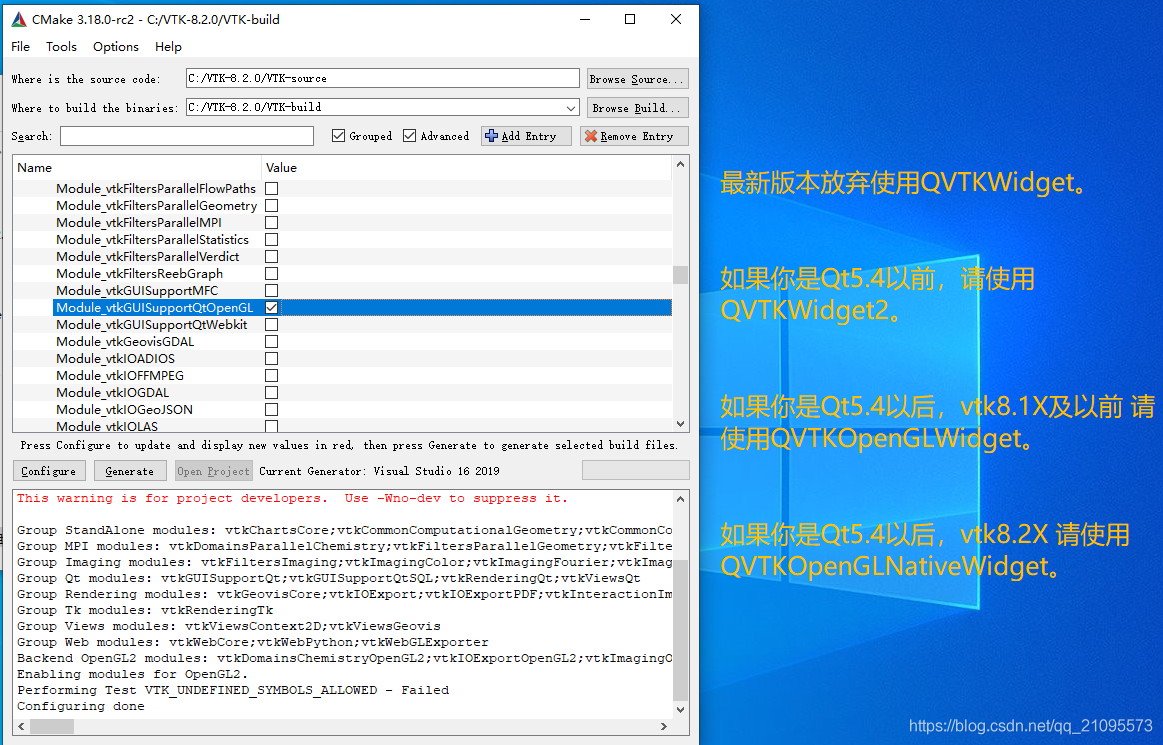This screenshot has height=745, width=1163.
Task: Enable Module_vtkIOGDAL checkbox
Action: click(271, 393)
